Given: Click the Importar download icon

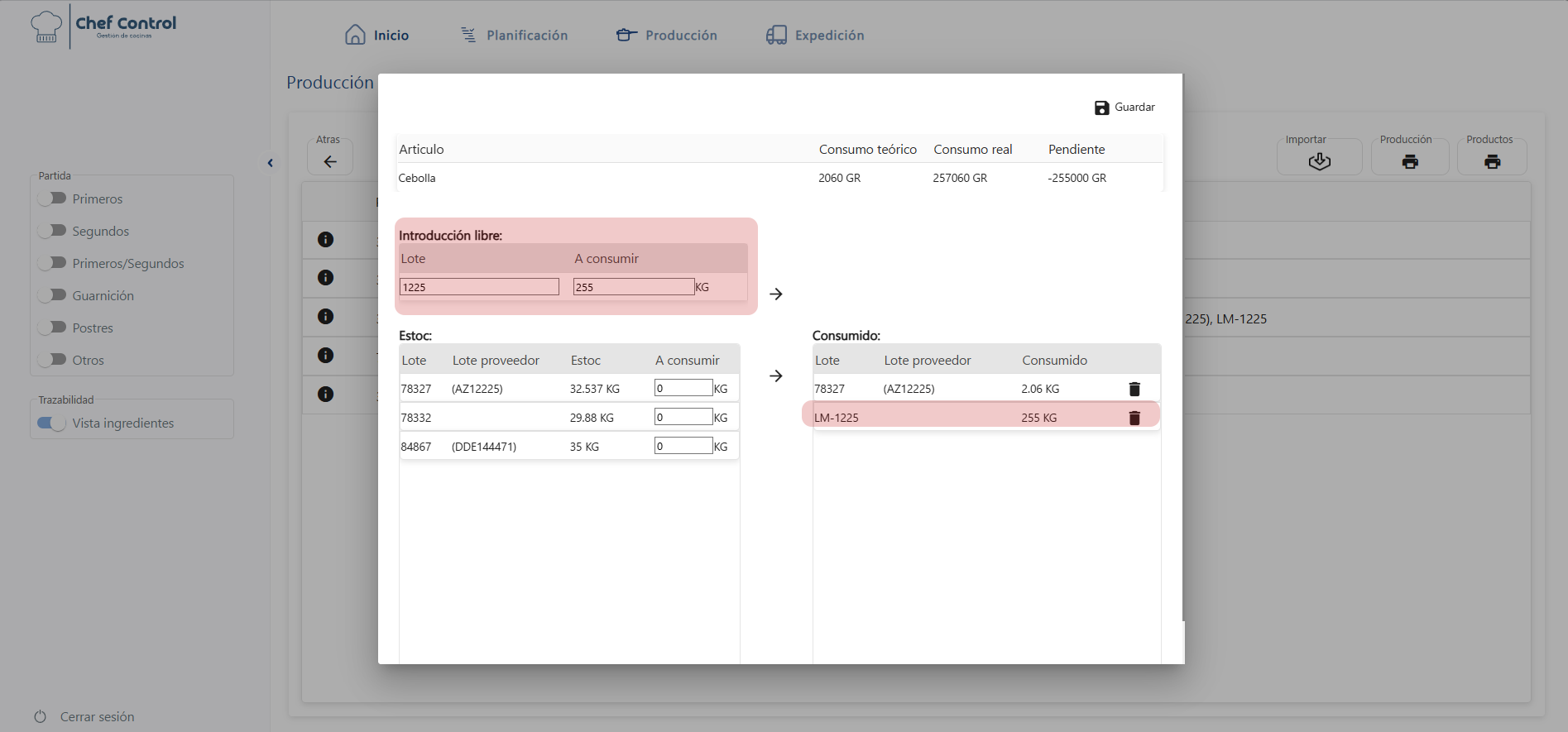Looking at the screenshot, I should [x=1319, y=161].
